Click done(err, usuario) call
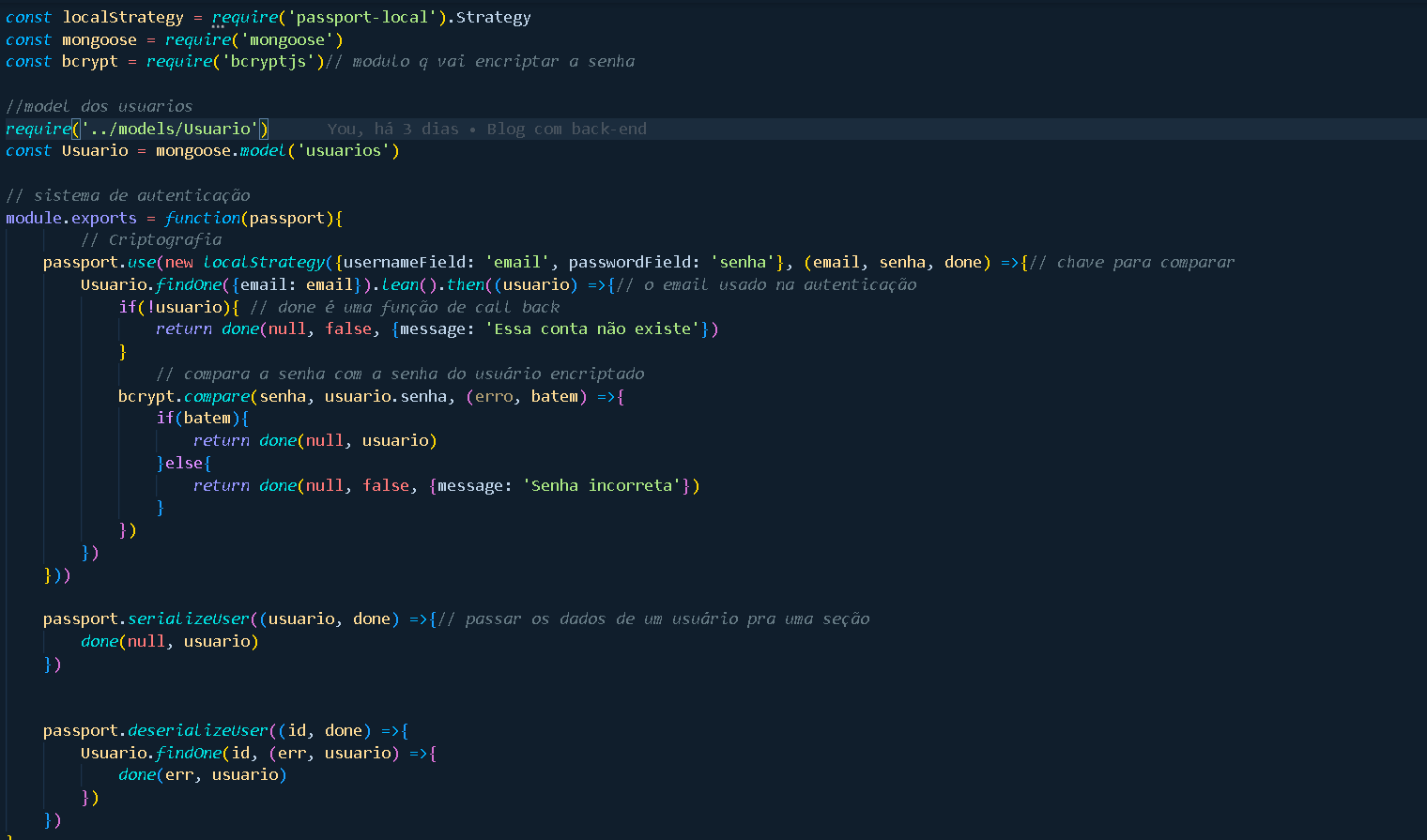The width and height of the screenshot is (1427, 840). (203, 774)
